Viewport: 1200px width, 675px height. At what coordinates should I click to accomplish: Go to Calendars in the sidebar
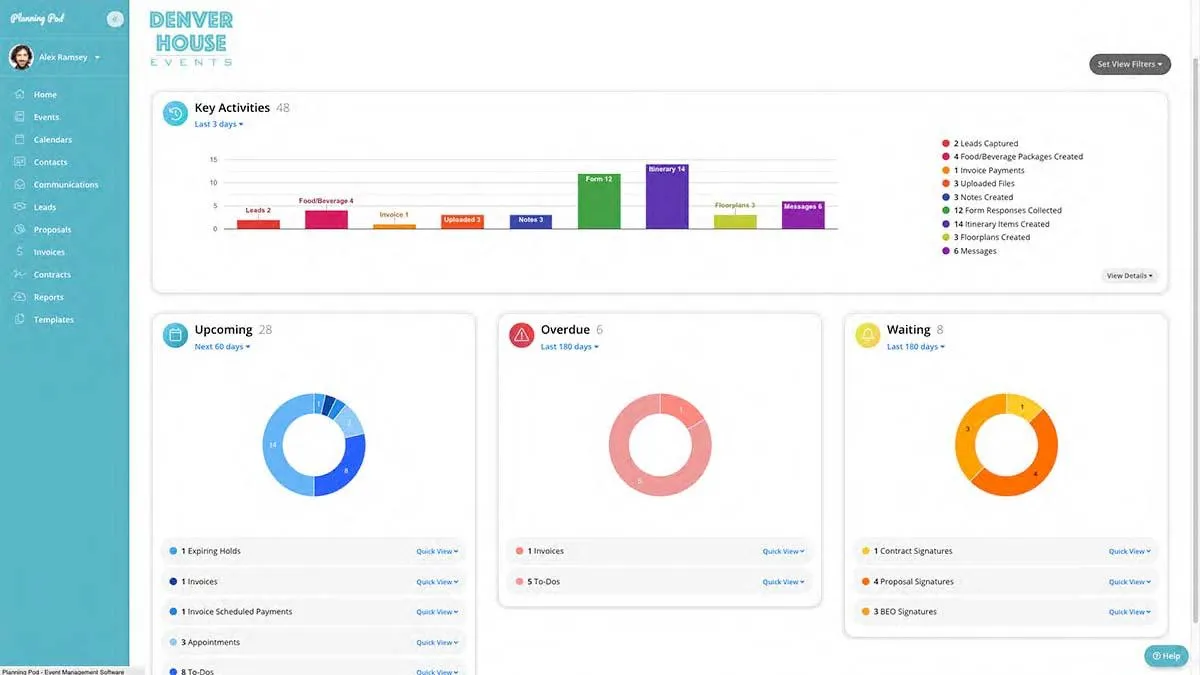[53, 140]
